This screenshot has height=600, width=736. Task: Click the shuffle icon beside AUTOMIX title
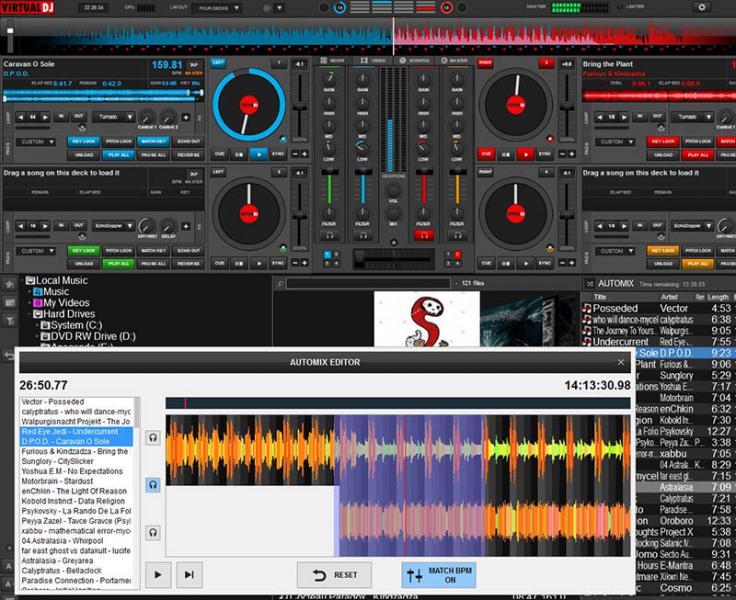click(590, 284)
